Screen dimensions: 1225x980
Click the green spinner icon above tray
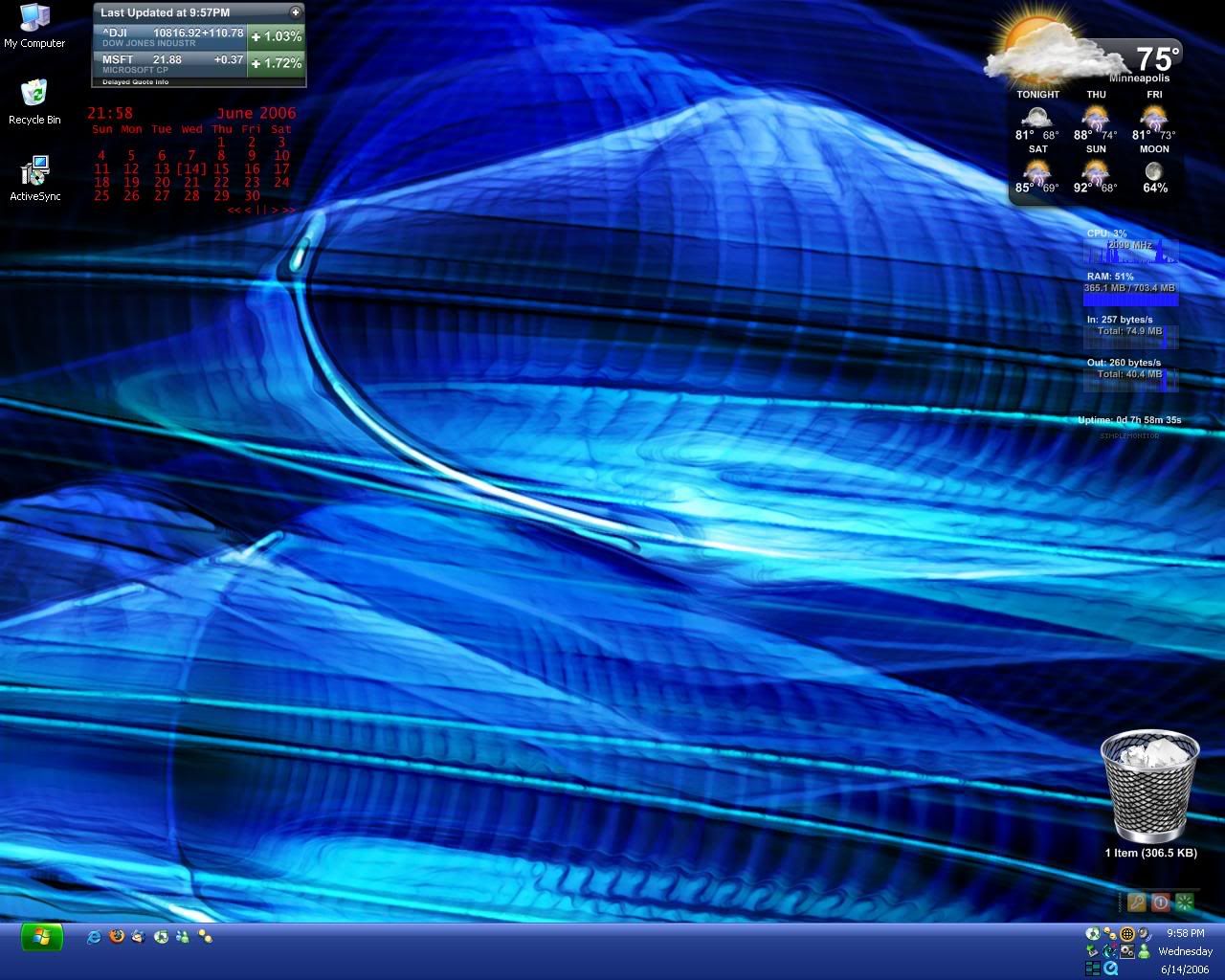[x=1185, y=902]
